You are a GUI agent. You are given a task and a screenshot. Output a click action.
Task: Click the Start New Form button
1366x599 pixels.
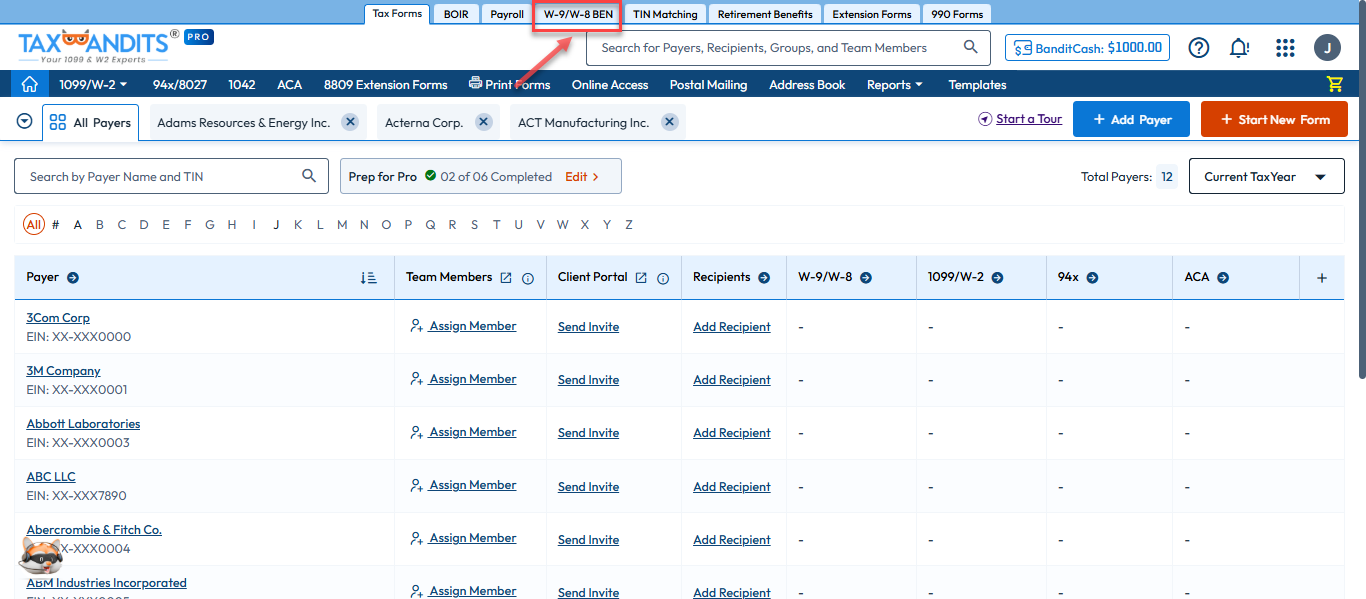tap(1274, 119)
